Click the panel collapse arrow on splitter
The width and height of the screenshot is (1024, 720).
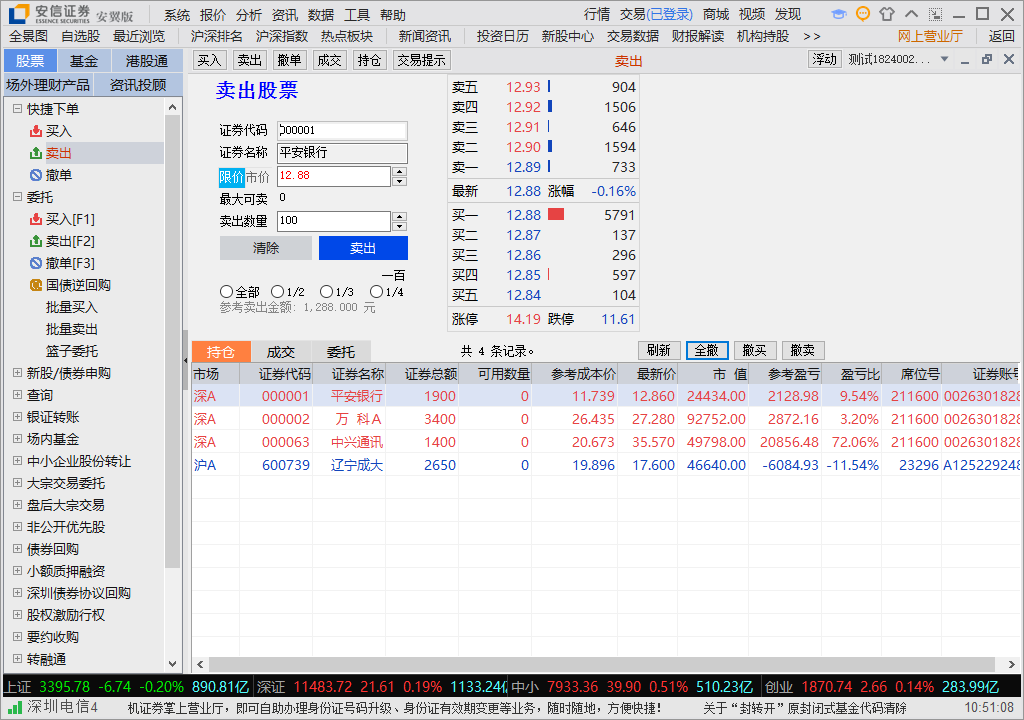(185, 360)
